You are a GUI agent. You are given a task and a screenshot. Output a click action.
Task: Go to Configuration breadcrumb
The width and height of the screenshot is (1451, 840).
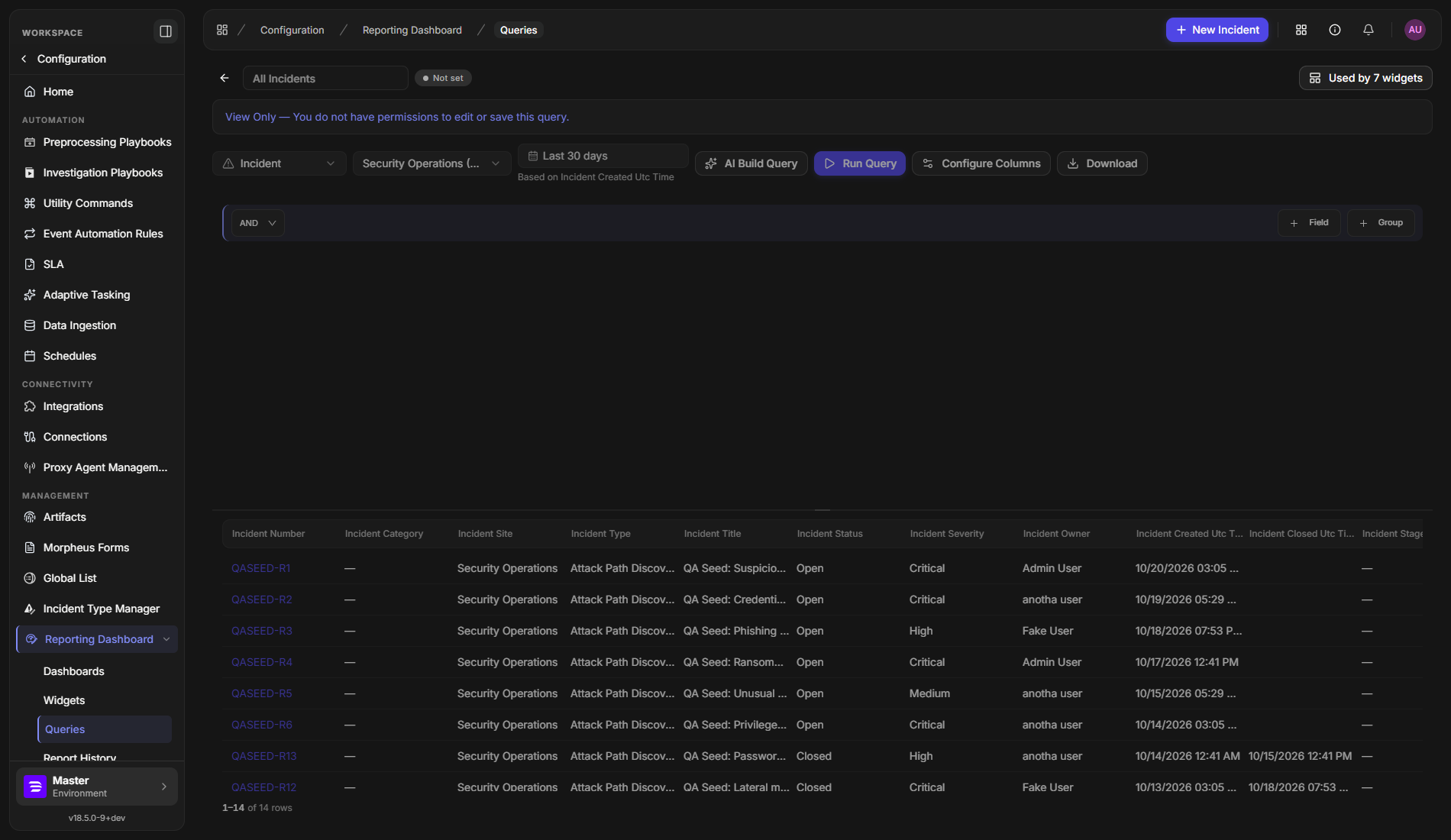292,30
